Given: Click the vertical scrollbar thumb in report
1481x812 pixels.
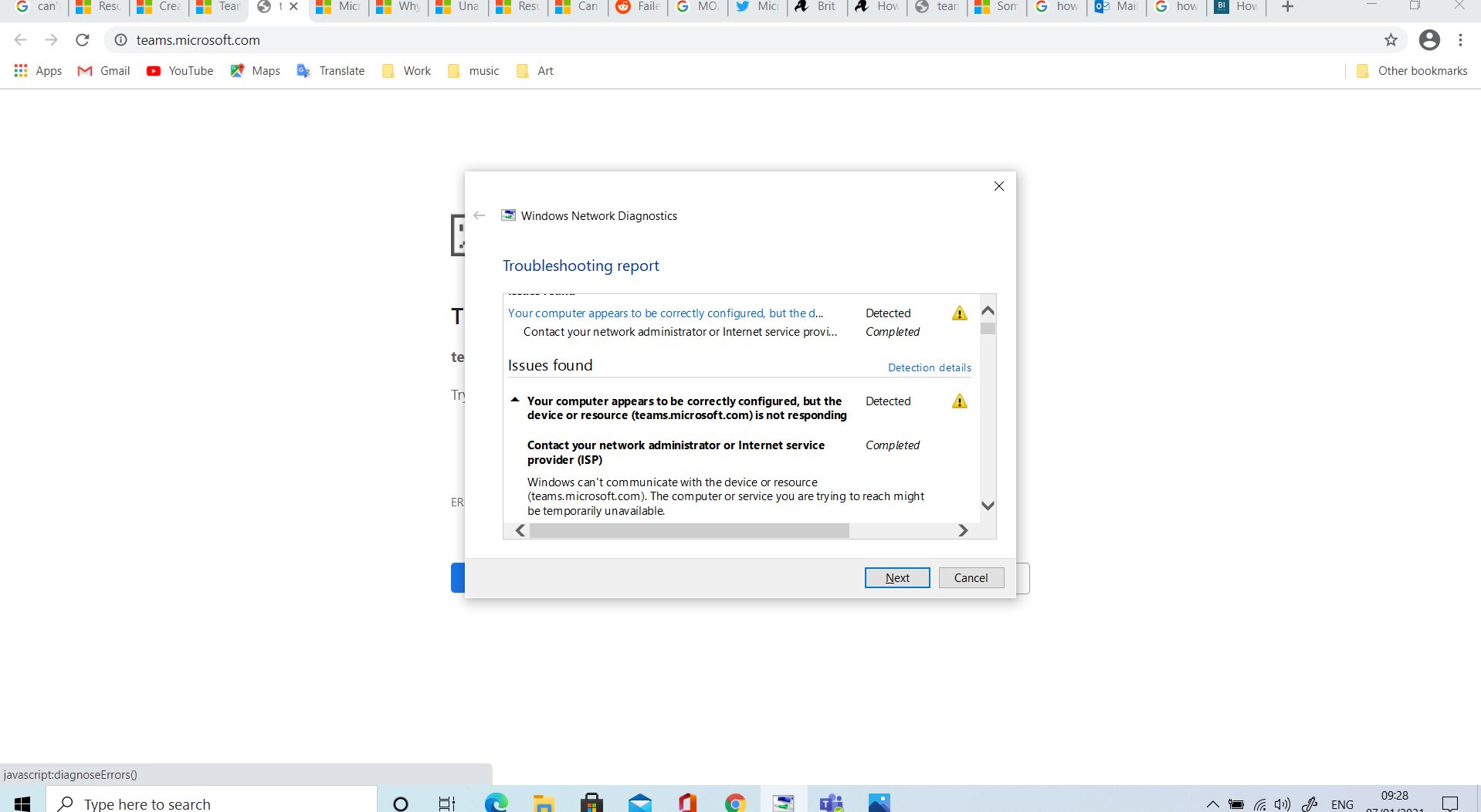Looking at the screenshot, I should pyautogui.click(x=988, y=328).
